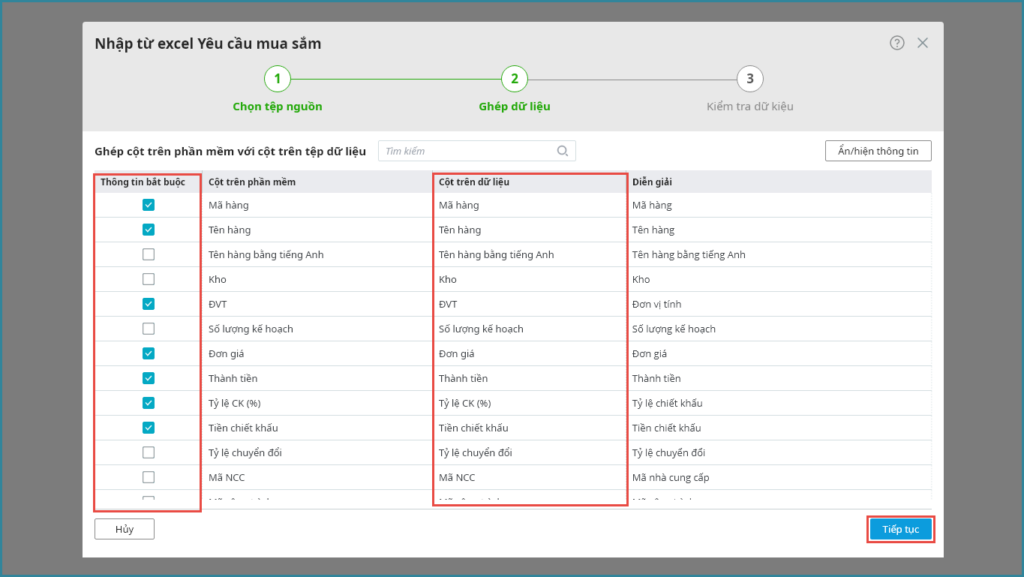Screen dimensions: 1024x577
Task: Click Tỷ lệ chiết khấu description cell
Action: pos(780,403)
